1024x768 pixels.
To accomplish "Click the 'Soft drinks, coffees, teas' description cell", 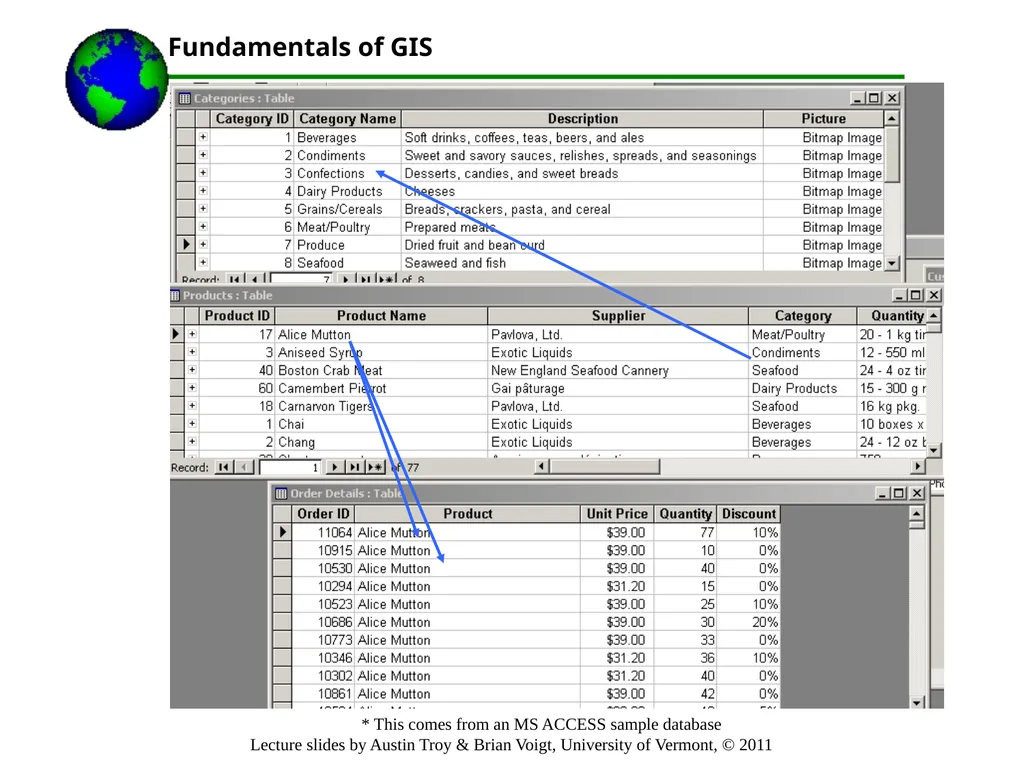I will [x=582, y=137].
